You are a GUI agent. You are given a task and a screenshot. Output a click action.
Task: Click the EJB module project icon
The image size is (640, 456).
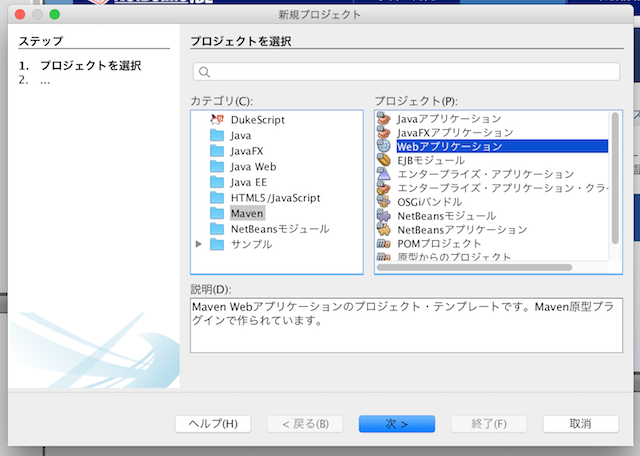pos(384,160)
